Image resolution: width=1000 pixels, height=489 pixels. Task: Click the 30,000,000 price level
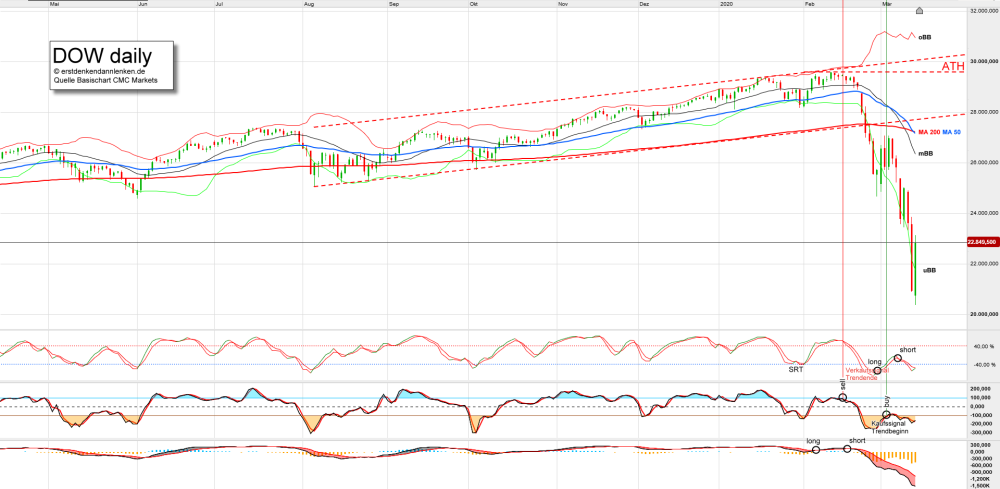983,61
